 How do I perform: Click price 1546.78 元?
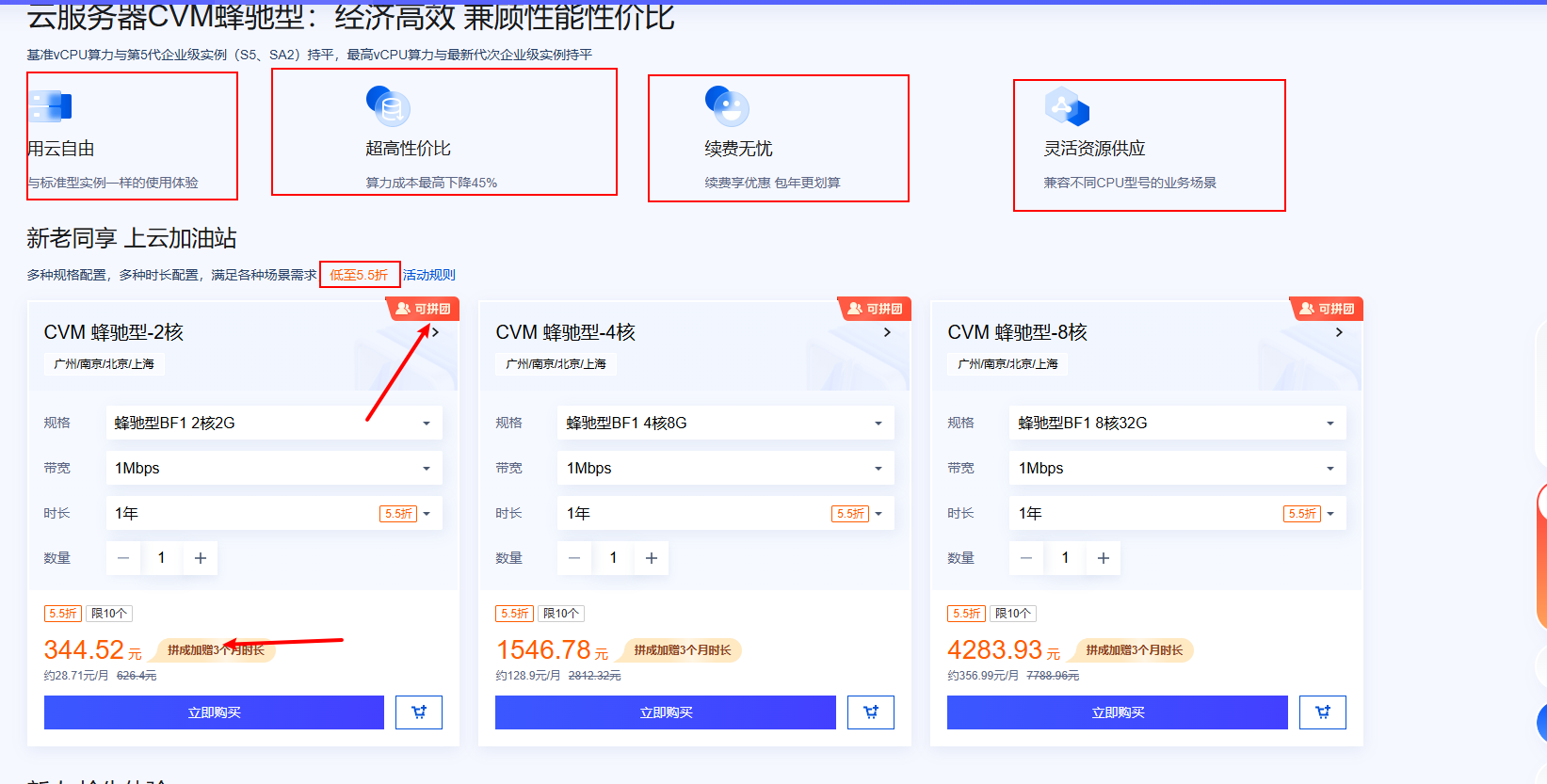pos(552,650)
